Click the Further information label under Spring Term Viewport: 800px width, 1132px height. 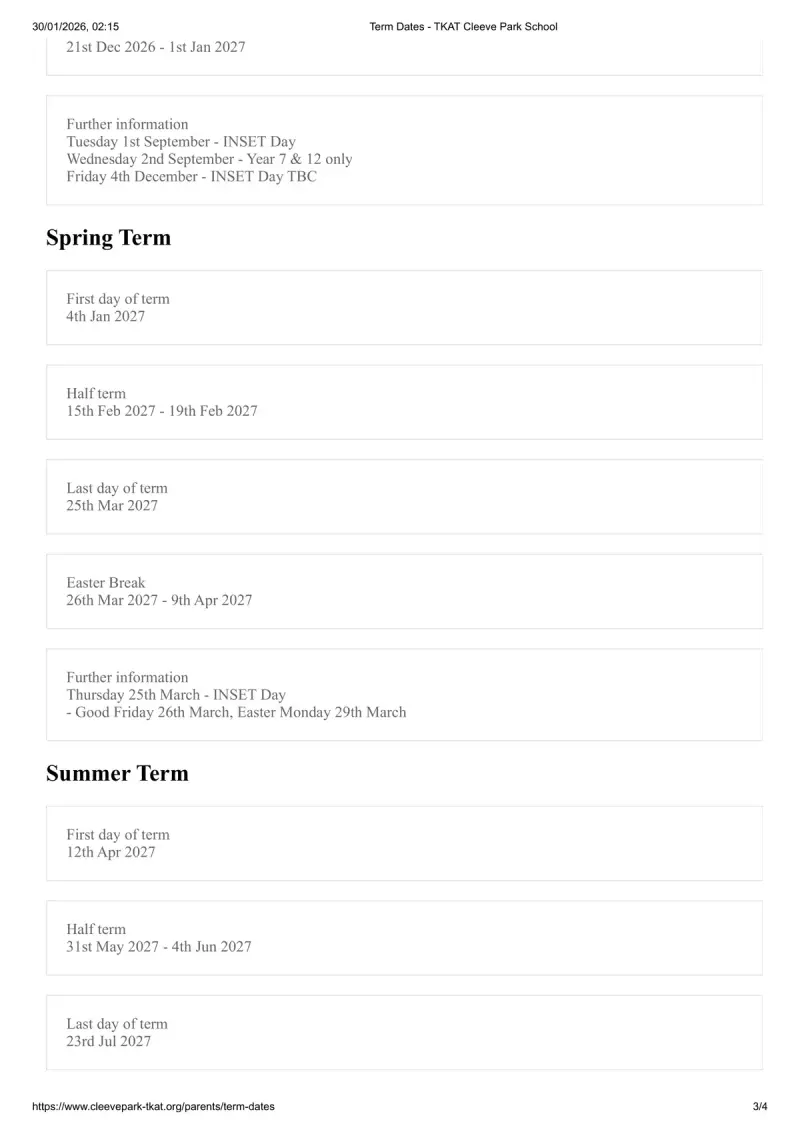click(x=127, y=677)
